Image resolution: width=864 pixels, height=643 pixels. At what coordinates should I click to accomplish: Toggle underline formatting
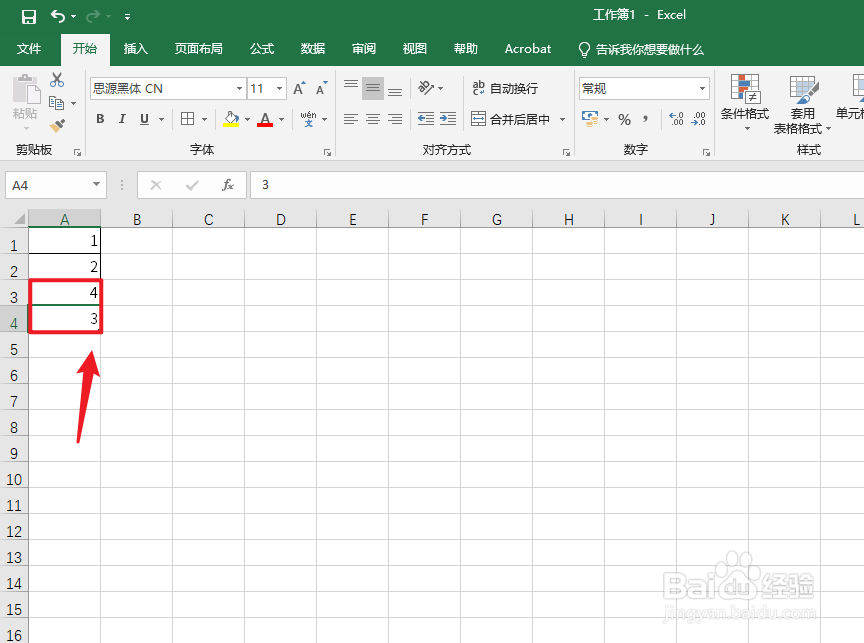tap(143, 119)
